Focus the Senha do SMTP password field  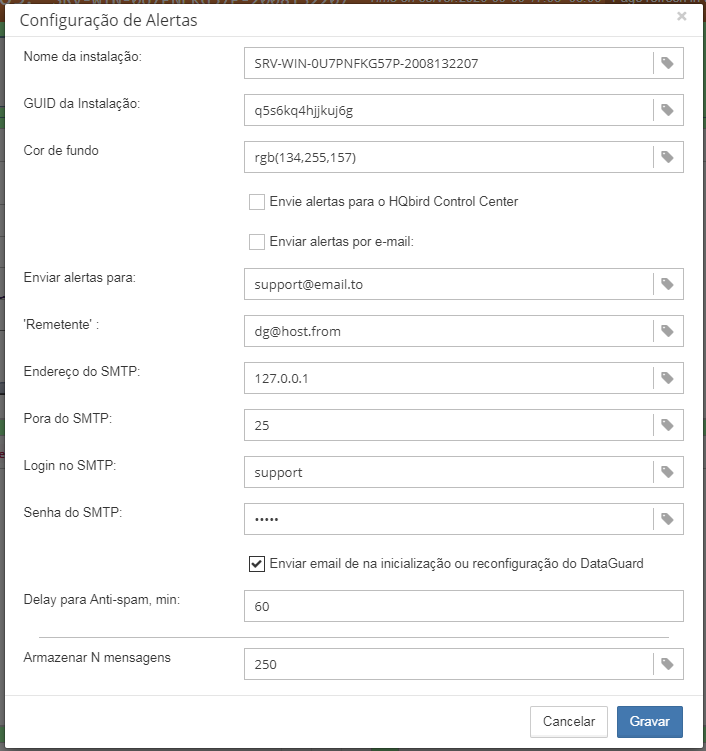click(448, 519)
